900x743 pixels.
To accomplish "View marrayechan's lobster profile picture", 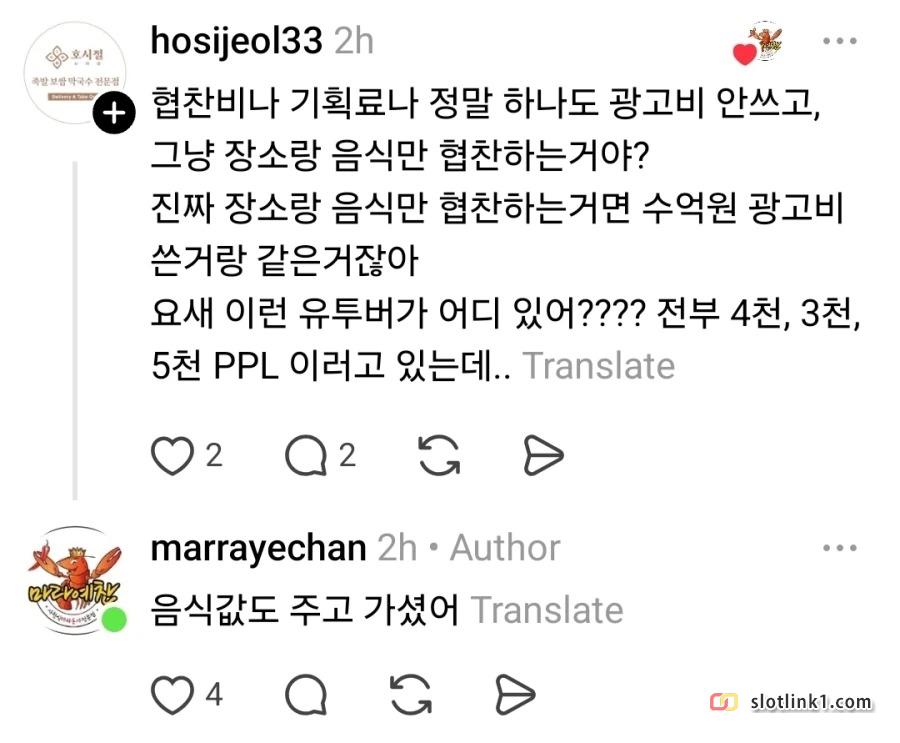I will tap(75, 581).
